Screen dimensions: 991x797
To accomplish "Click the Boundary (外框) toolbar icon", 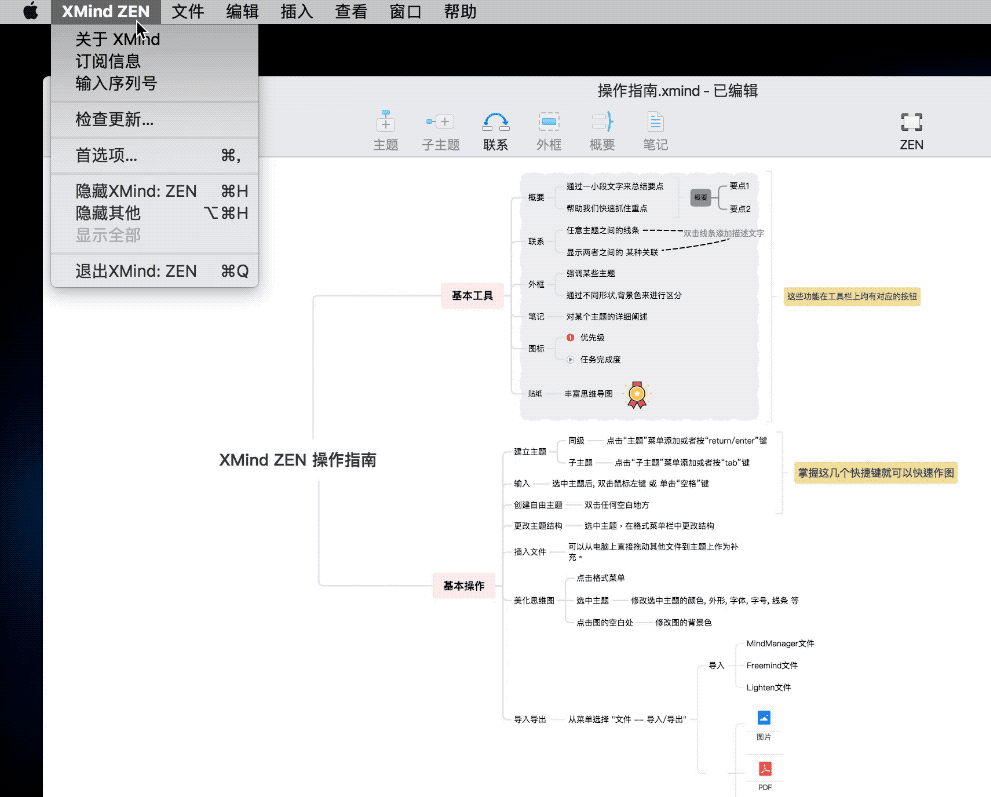I will (x=549, y=130).
